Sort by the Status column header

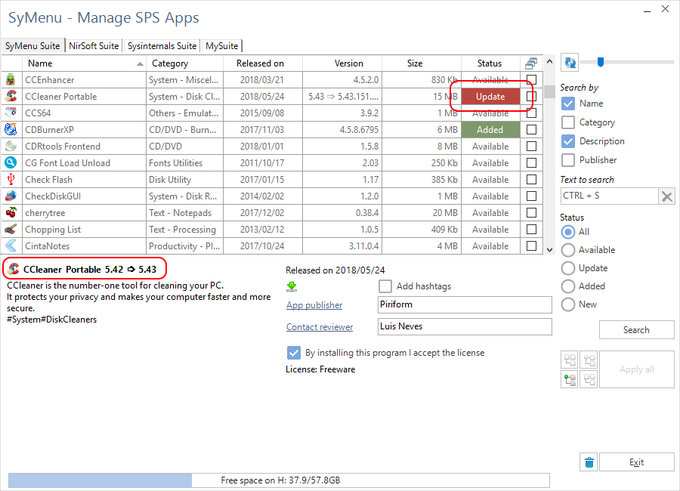click(x=490, y=63)
